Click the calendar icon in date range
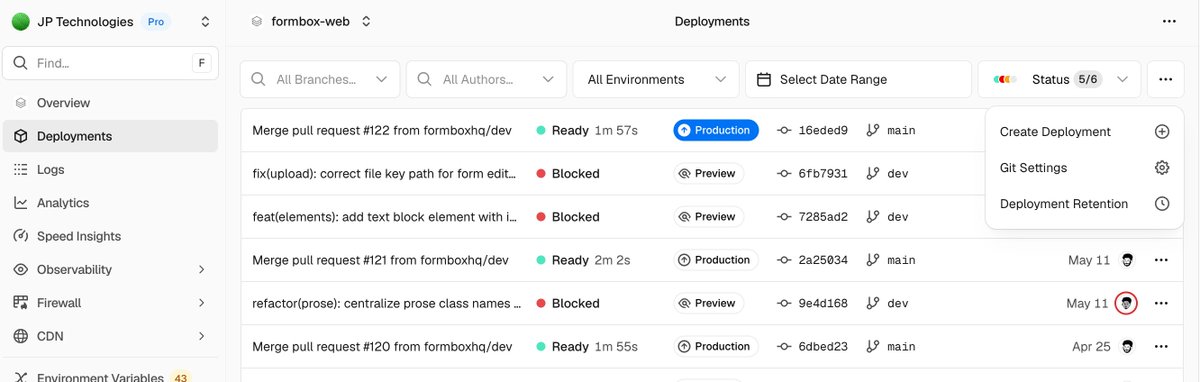Screen dimensions: 1200x382 pyautogui.click(x=764, y=79)
